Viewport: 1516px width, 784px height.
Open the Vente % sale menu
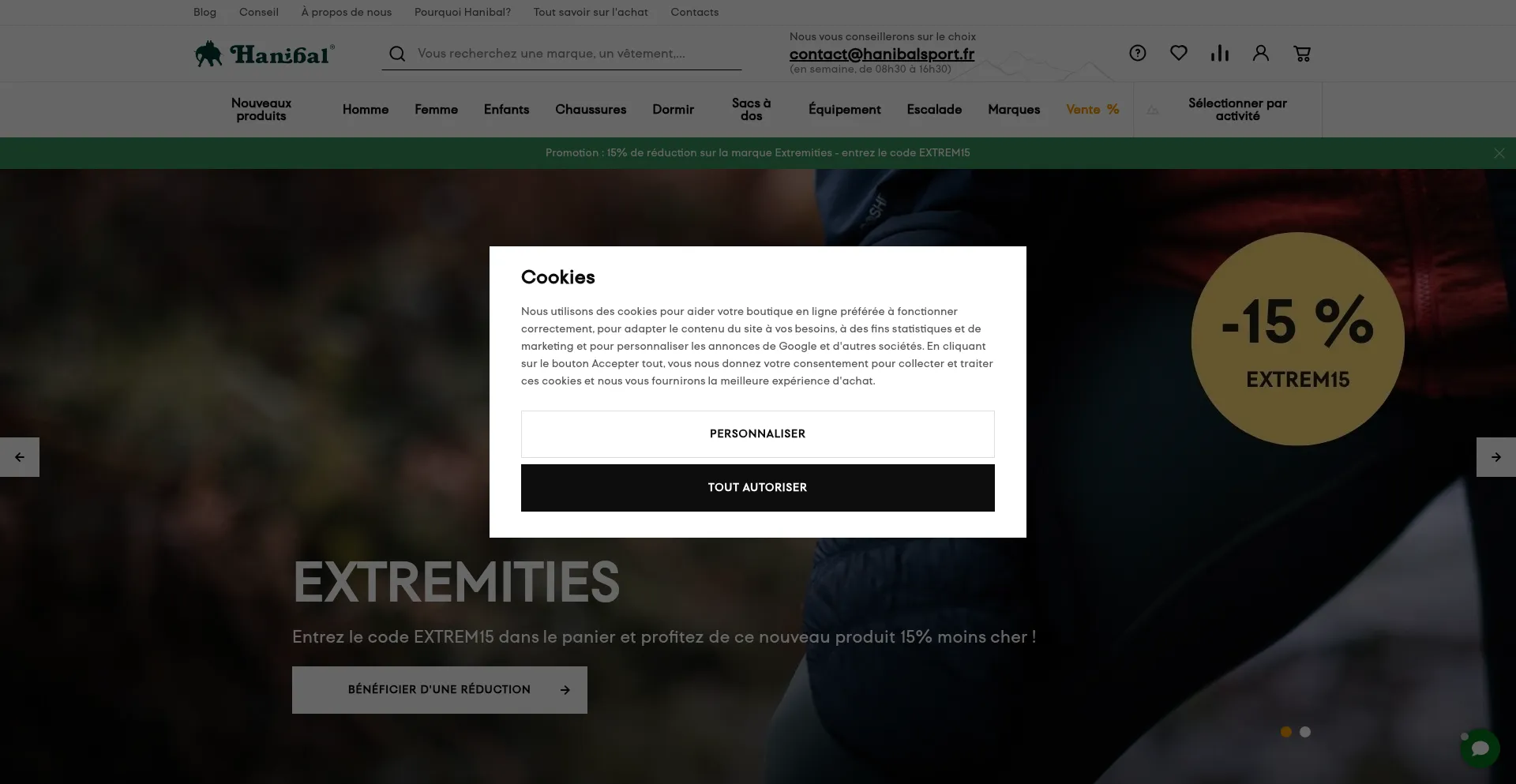(x=1093, y=110)
